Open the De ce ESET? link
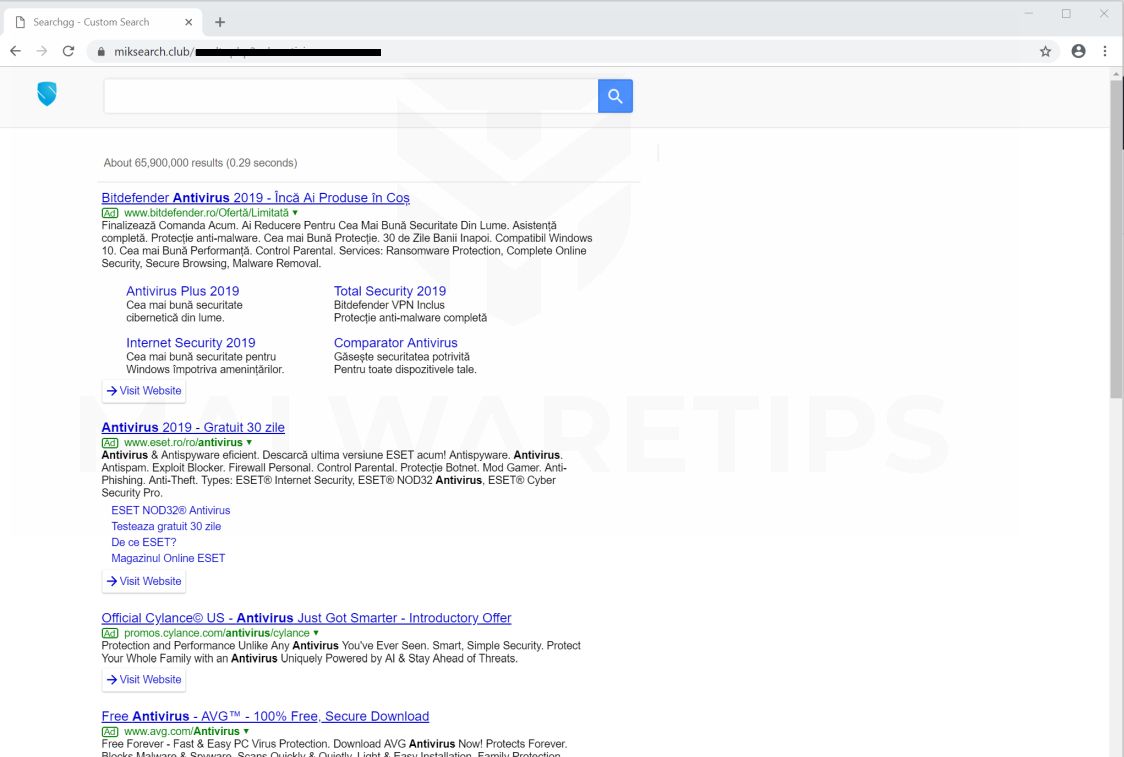The image size is (1124, 757). point(143,542)
